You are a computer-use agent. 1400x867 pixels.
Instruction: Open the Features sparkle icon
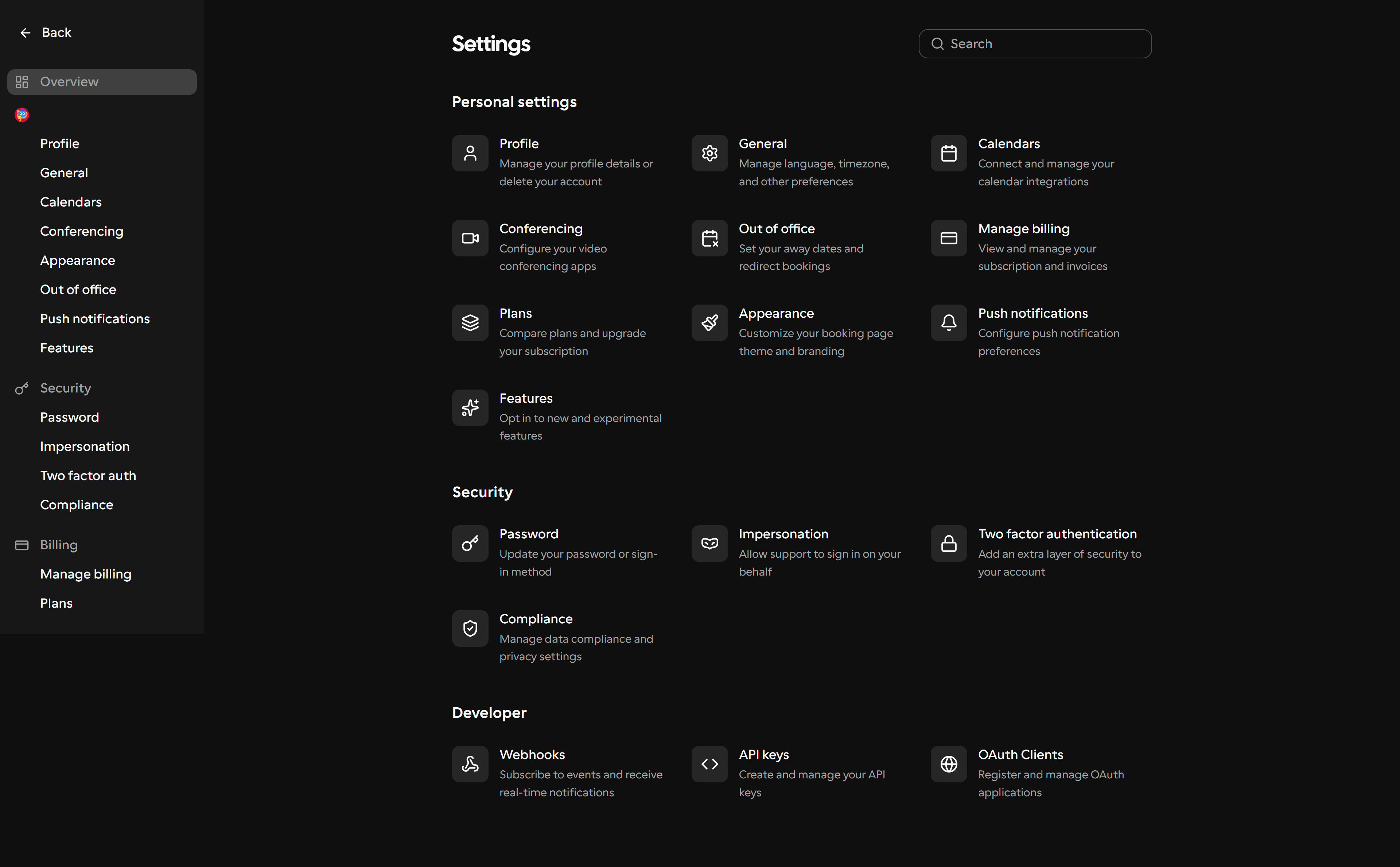click(470, 408)
